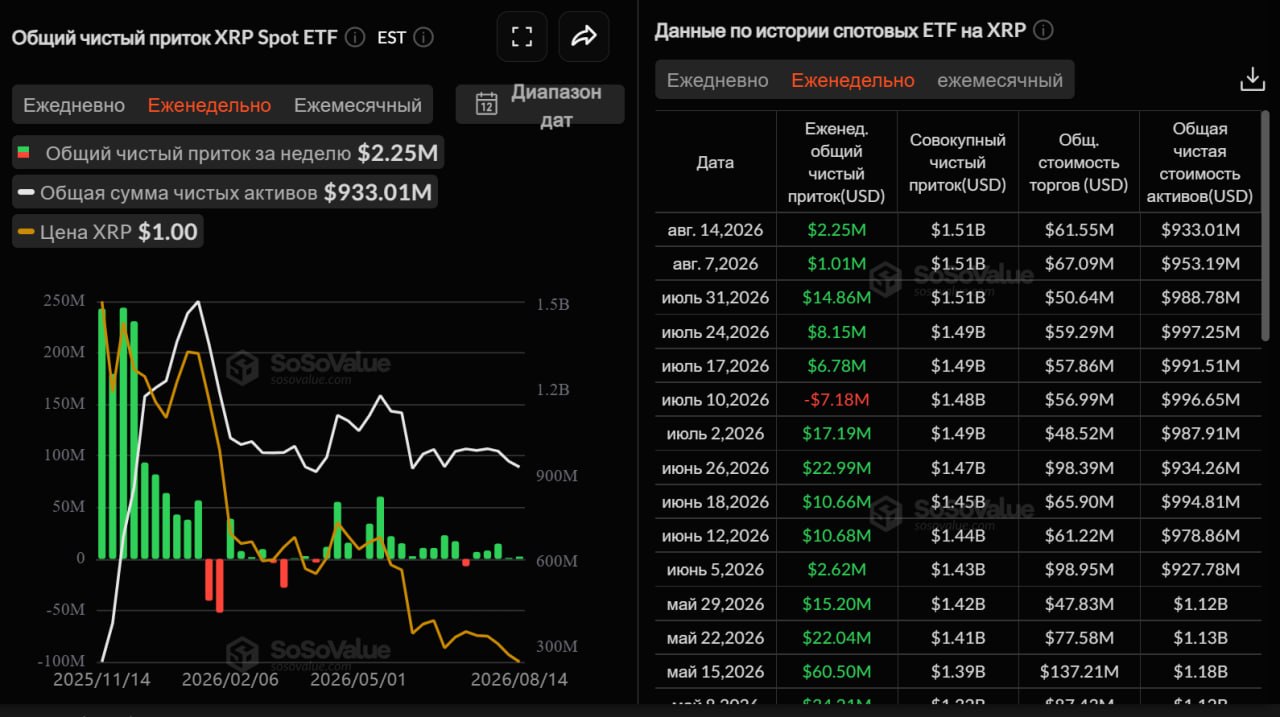Click the $953.19M net assets cell

[1201, 264]
